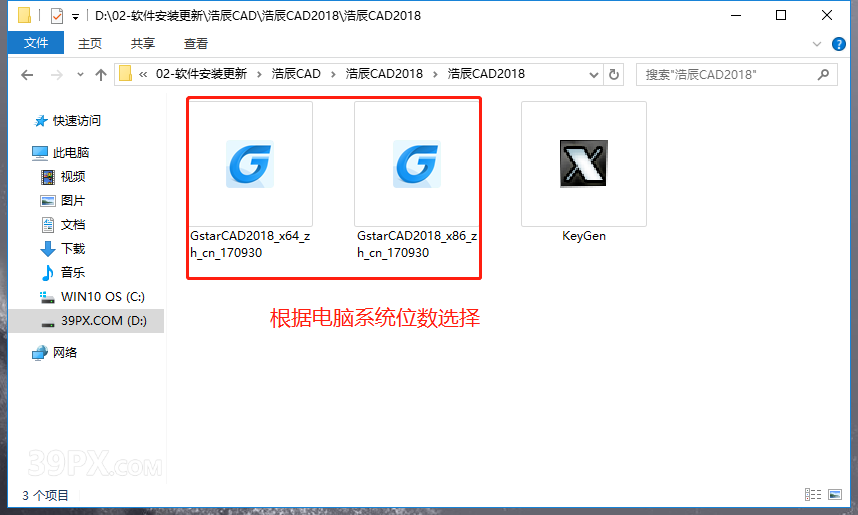The image size is (858, 515).
Task: Select the GstarCAD2018_x86_zh_cn_170930 file name
Action: (417, 244)
